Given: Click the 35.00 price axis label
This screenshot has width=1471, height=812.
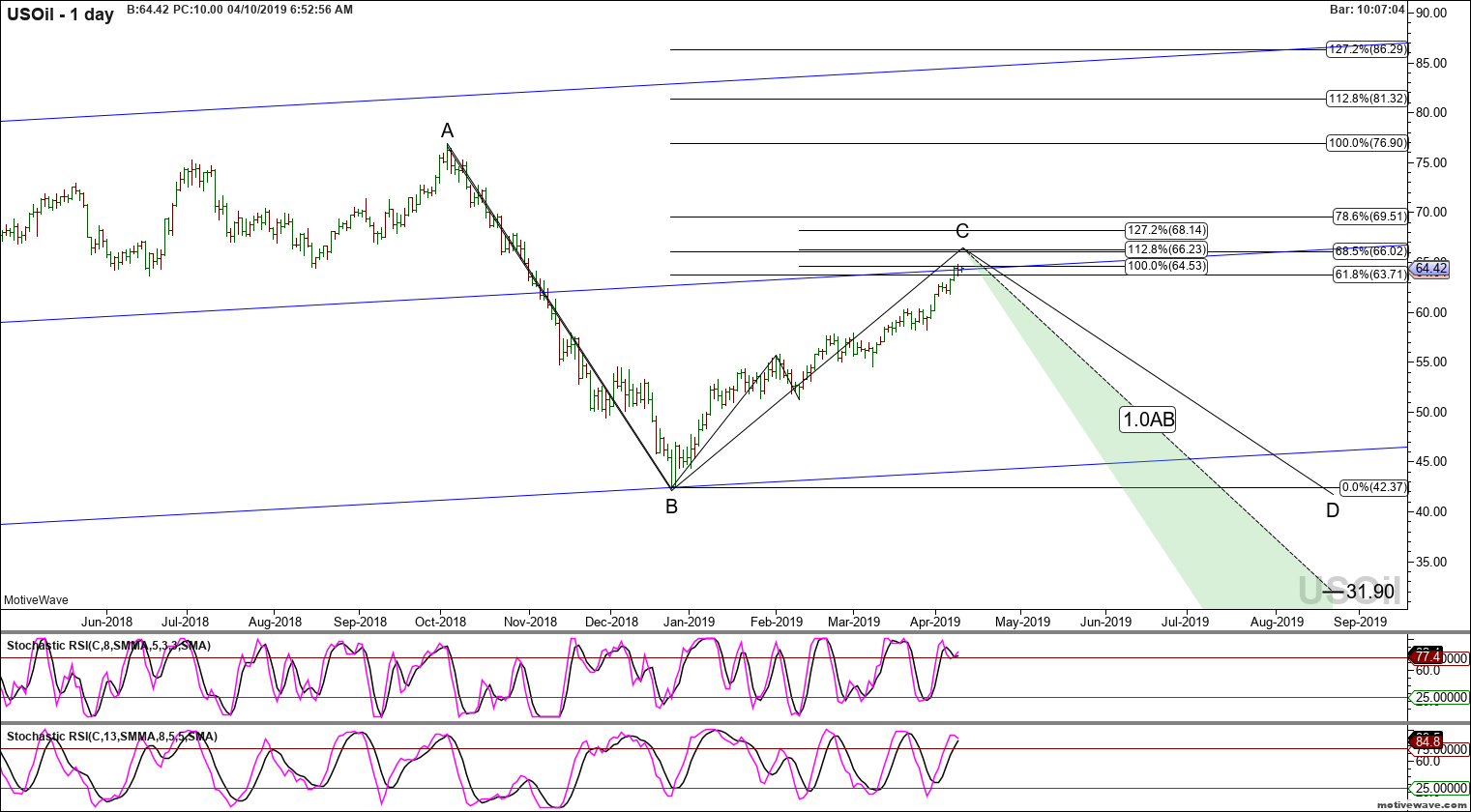Looking at the screenshot, I should pyautogui.click(x=1430, y=562).
